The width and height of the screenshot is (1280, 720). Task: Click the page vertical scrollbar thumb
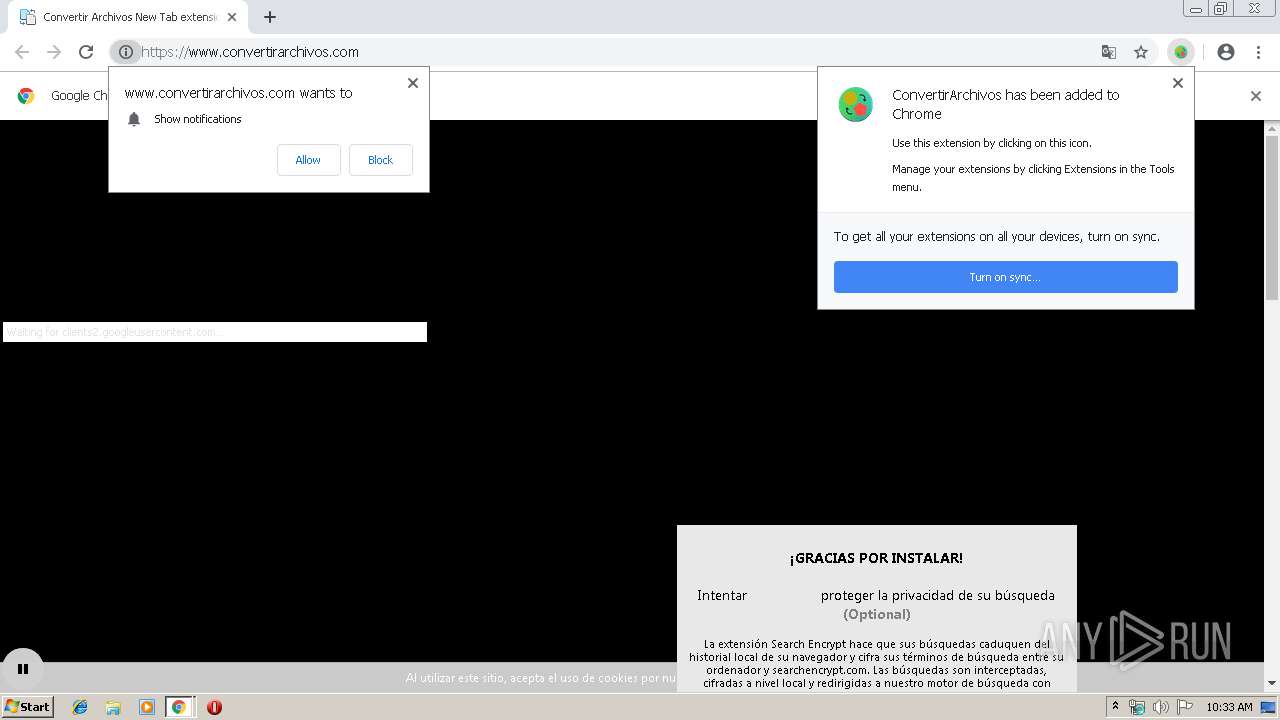tap(1272, 218)
